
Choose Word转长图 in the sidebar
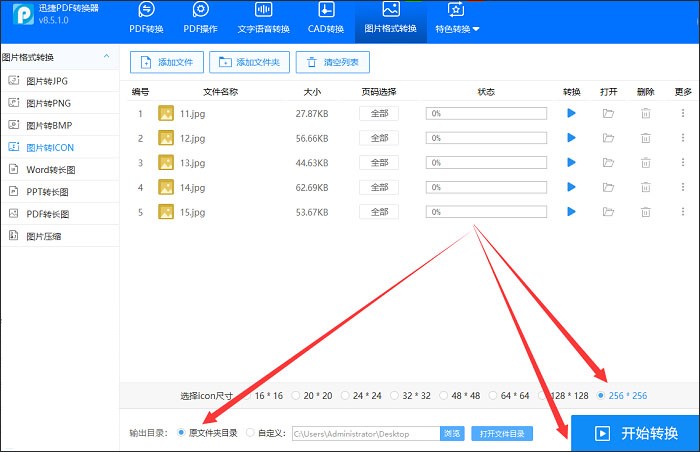(x=60, y=170)
